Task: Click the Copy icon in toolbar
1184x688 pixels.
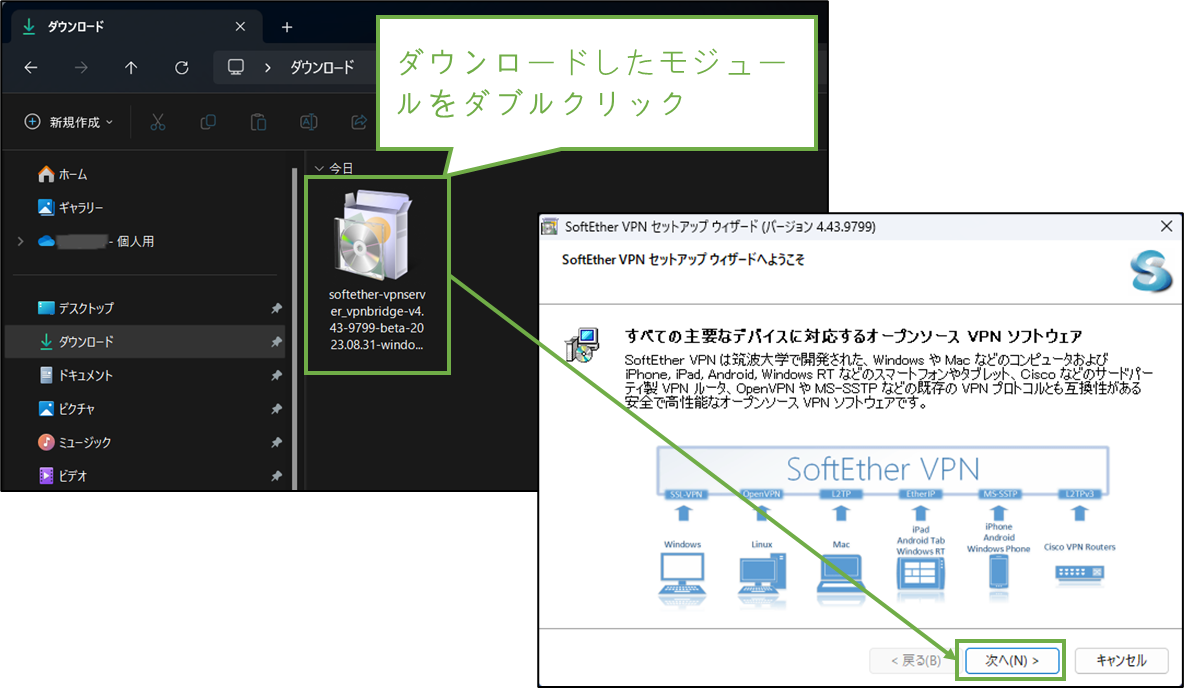Action: click(208, 122)
